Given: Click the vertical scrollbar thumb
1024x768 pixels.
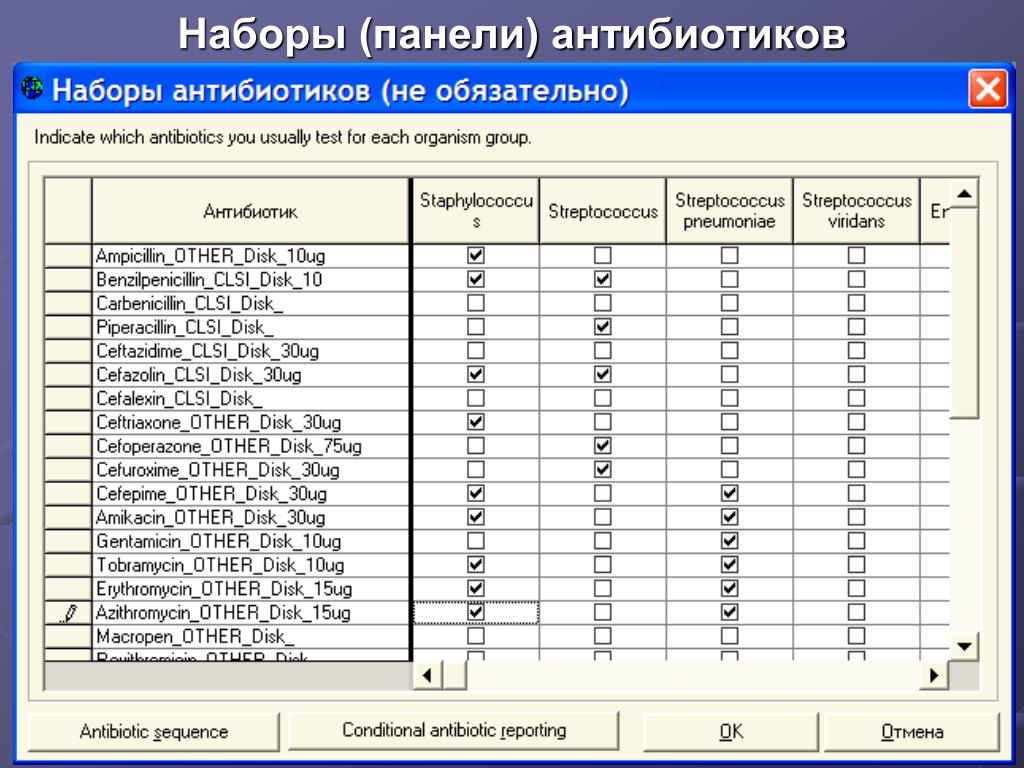Looking at the screenshot, I should pyautogui.click(x=964, y=312).
